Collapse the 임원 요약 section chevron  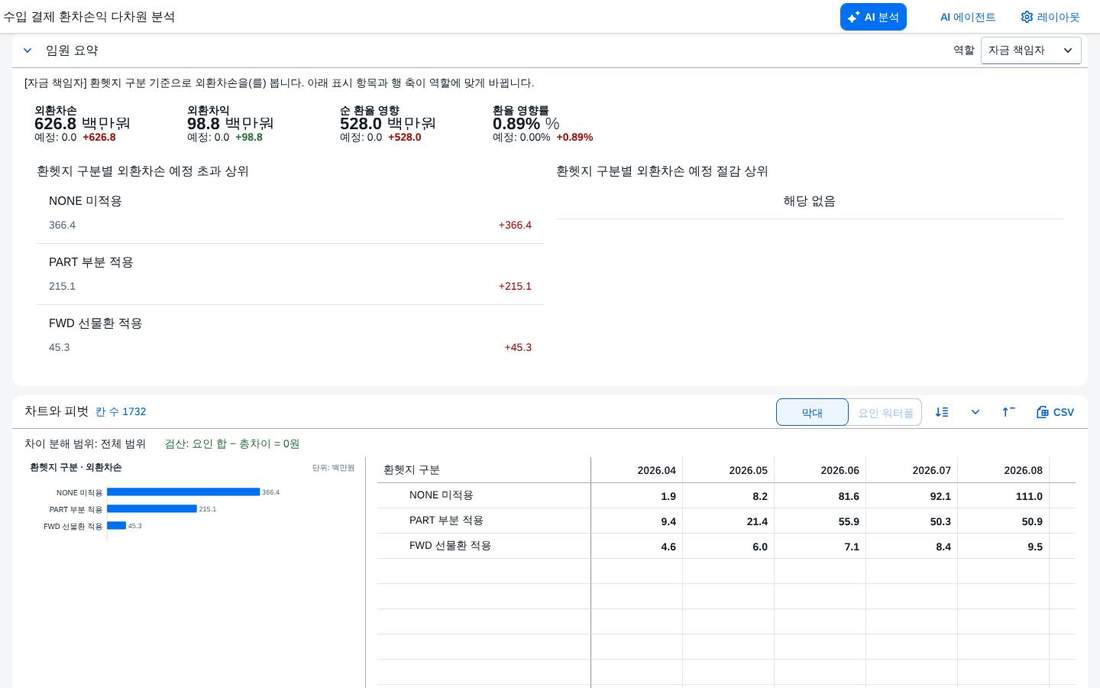point(27,50)
